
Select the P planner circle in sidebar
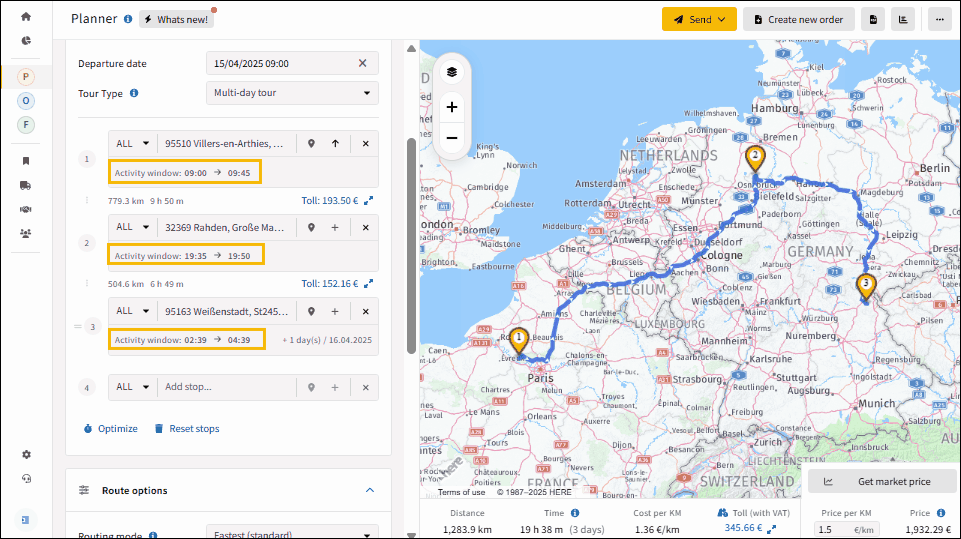26,77
